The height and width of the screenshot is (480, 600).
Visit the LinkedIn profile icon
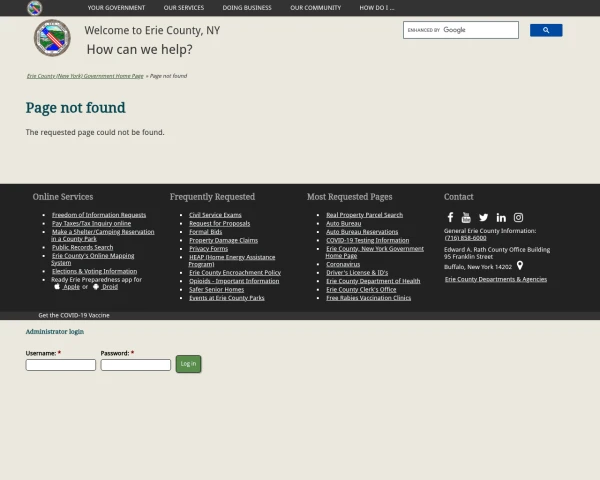(501, 218)
